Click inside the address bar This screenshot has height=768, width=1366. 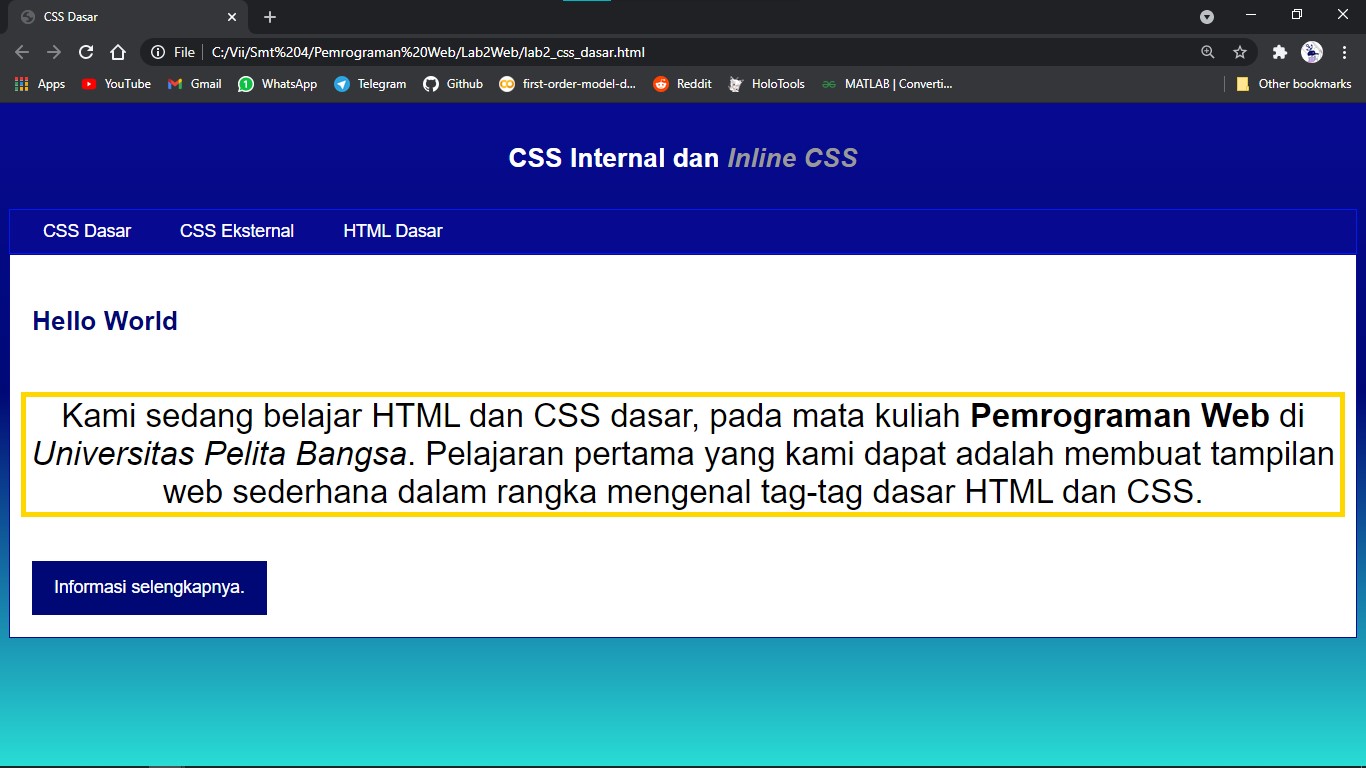coord(600,51)
